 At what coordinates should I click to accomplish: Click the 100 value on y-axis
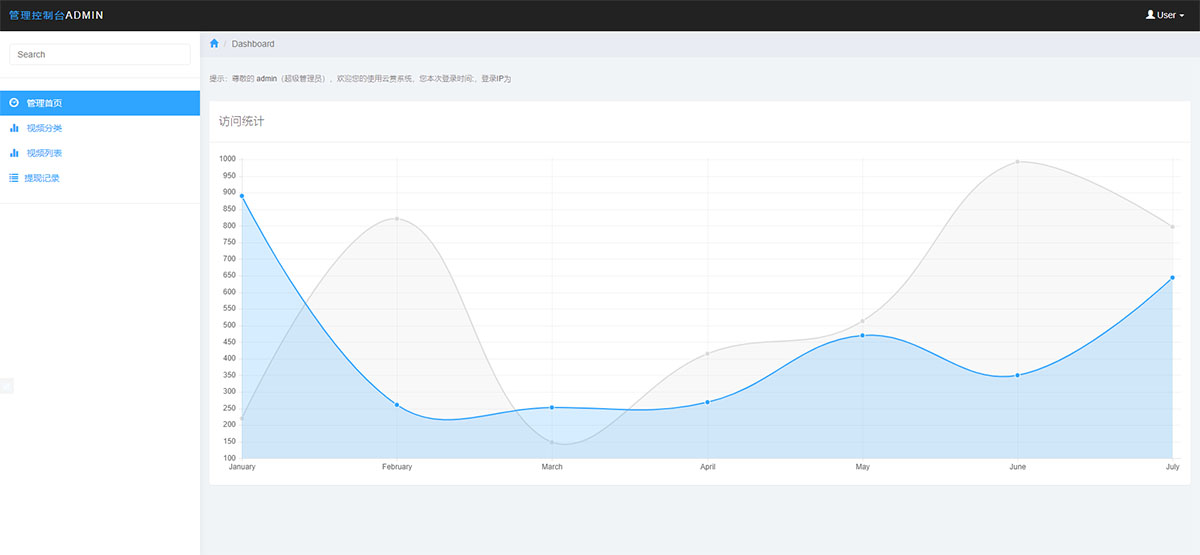click(x=229, y=458)
